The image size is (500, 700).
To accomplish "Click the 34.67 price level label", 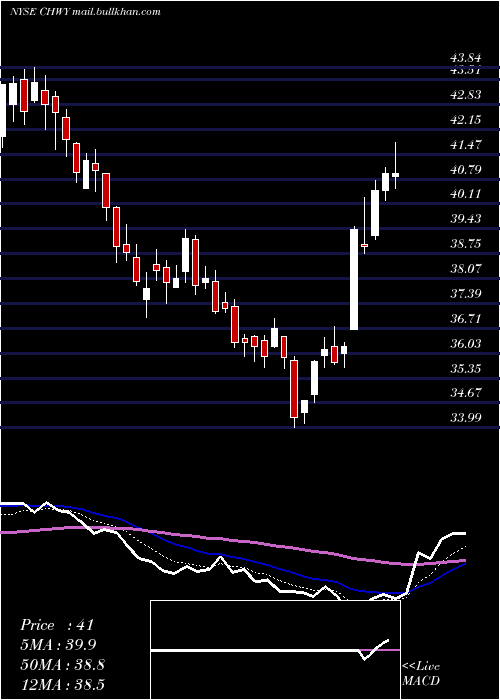I will point(466,393).
